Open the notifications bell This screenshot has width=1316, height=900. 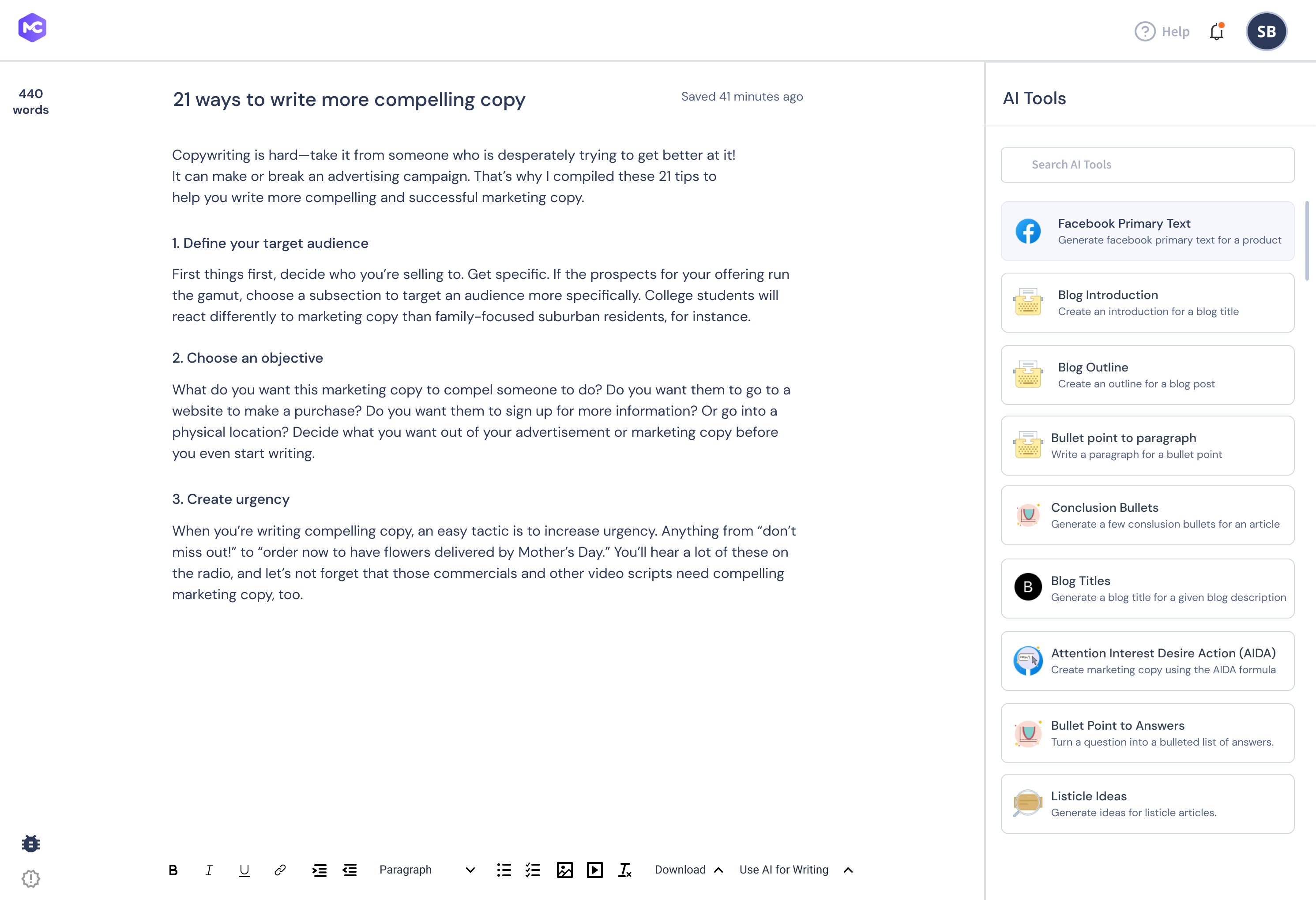(x=1217, y=32)
